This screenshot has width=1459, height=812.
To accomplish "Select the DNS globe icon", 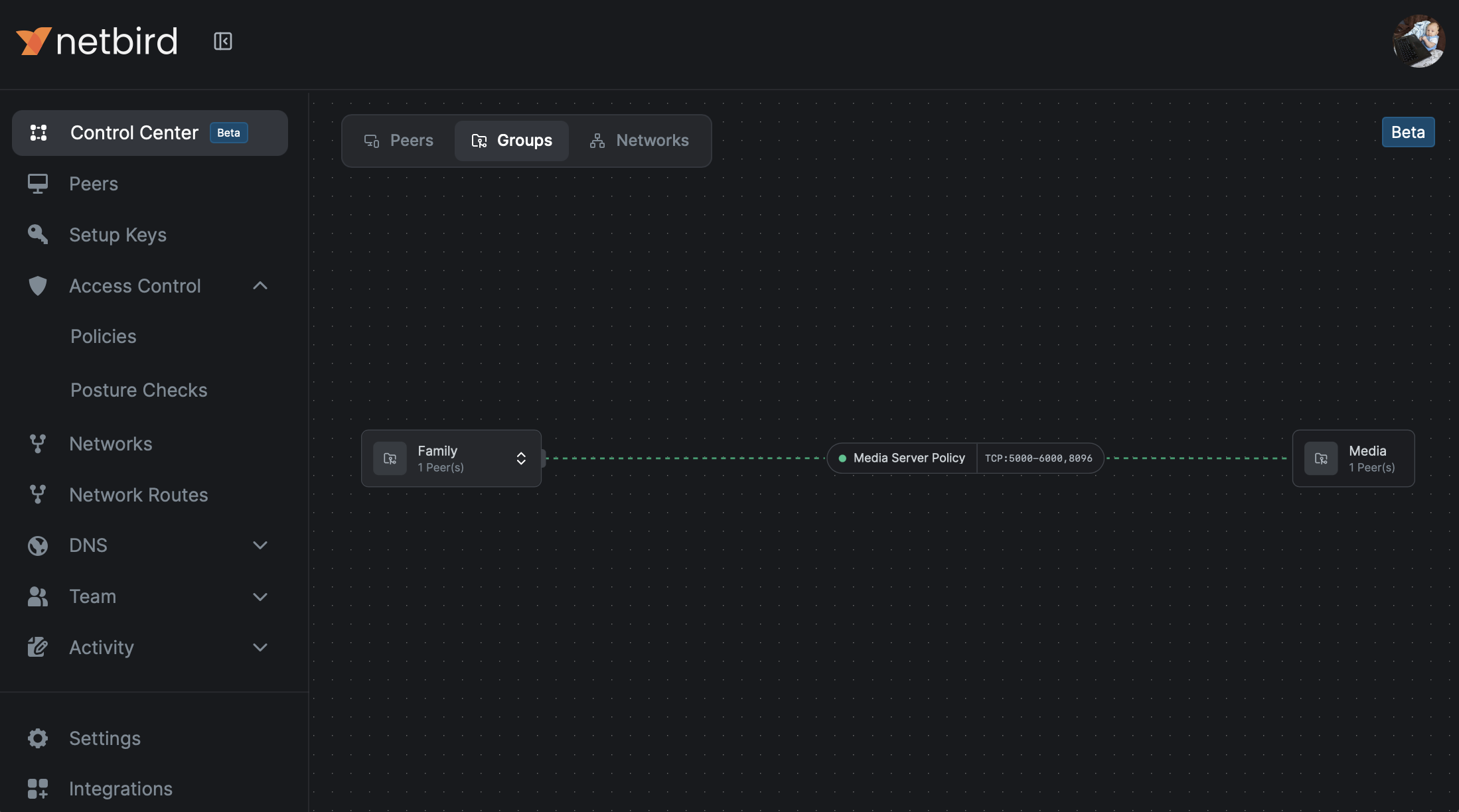I will pyautogui.click(x=38, y=545).
